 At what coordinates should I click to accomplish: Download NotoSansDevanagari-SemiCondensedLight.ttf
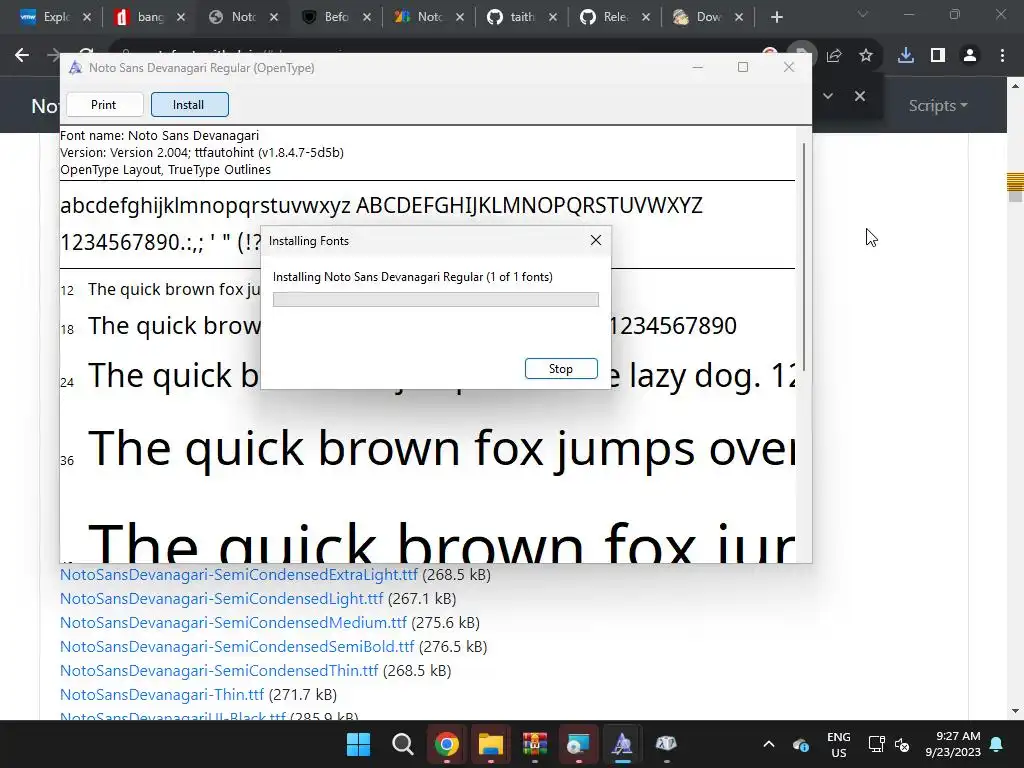pyautogui.click(x=221, y=599)
